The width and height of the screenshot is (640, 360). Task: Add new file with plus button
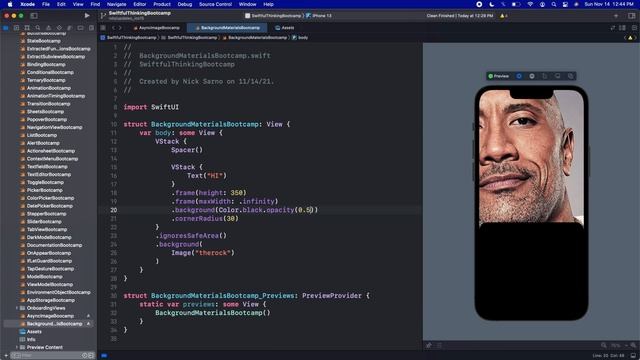(6, 356)
